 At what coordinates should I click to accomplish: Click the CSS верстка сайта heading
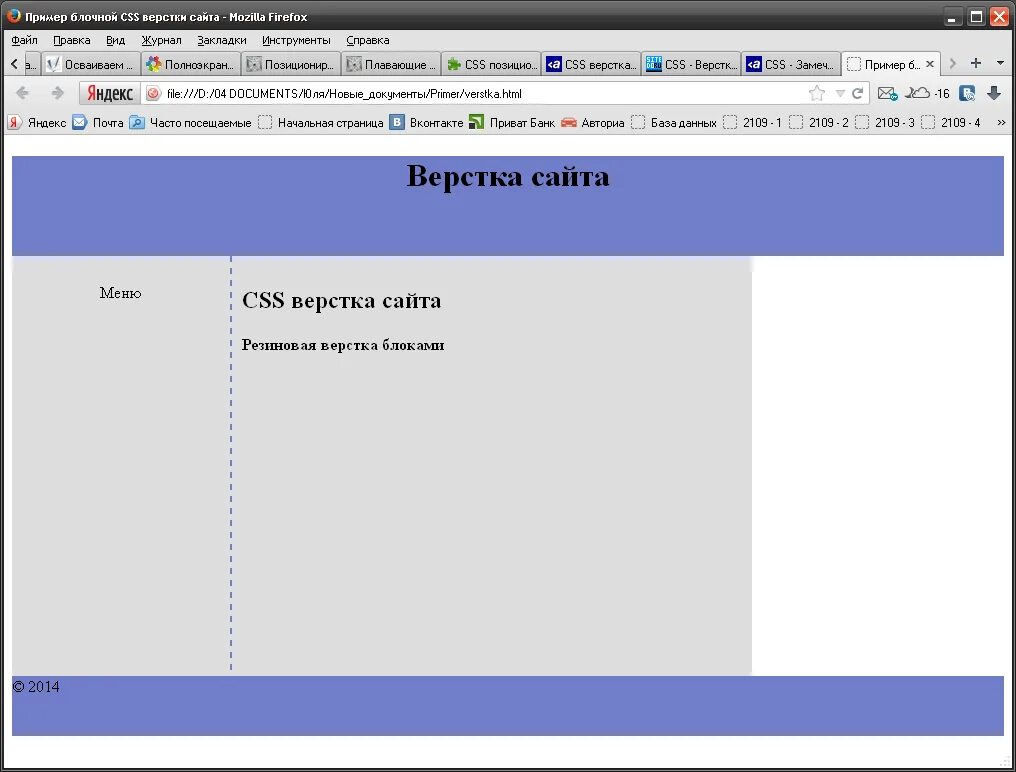point(341,300)
